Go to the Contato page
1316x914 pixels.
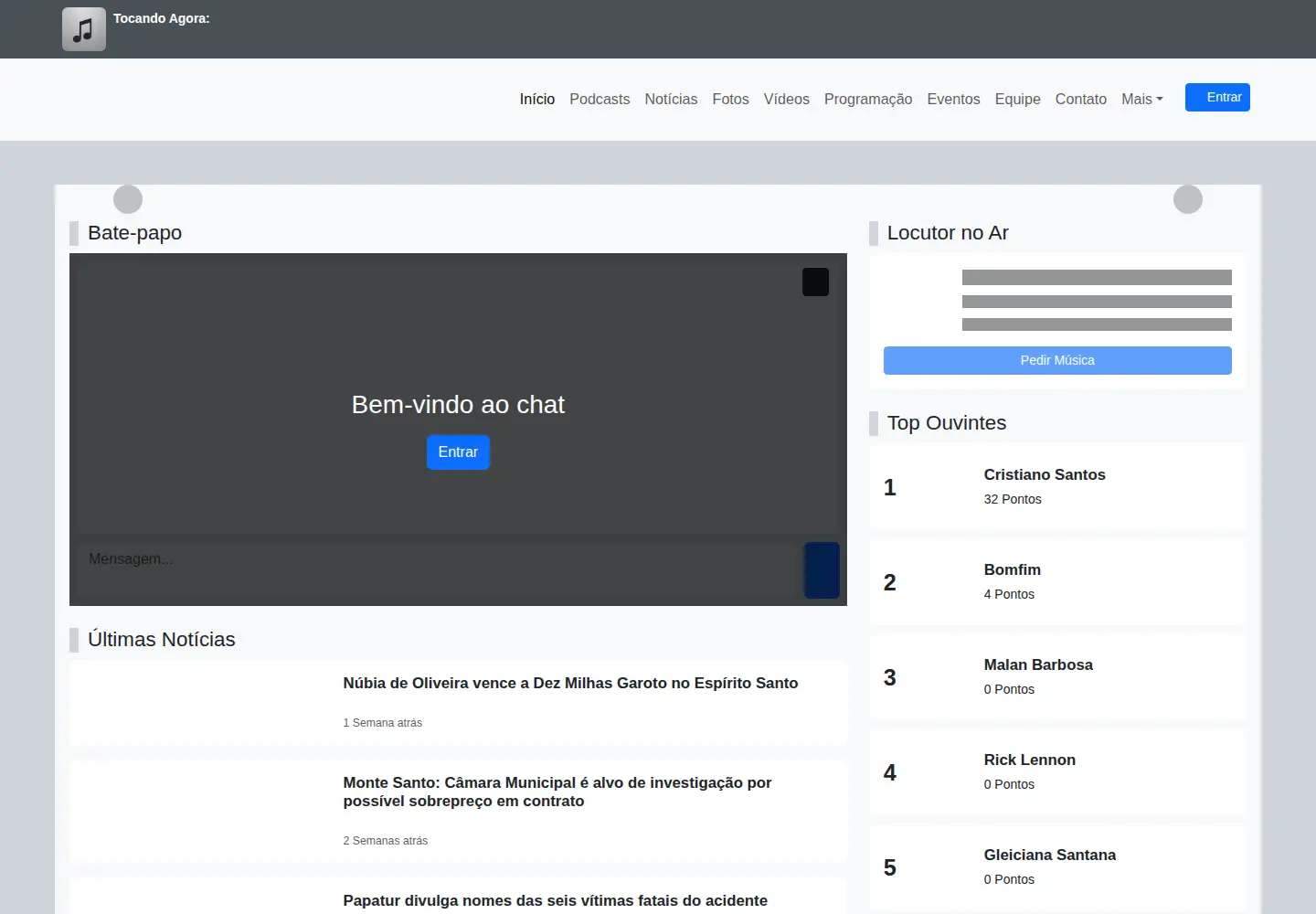(x=1081, y=99)
